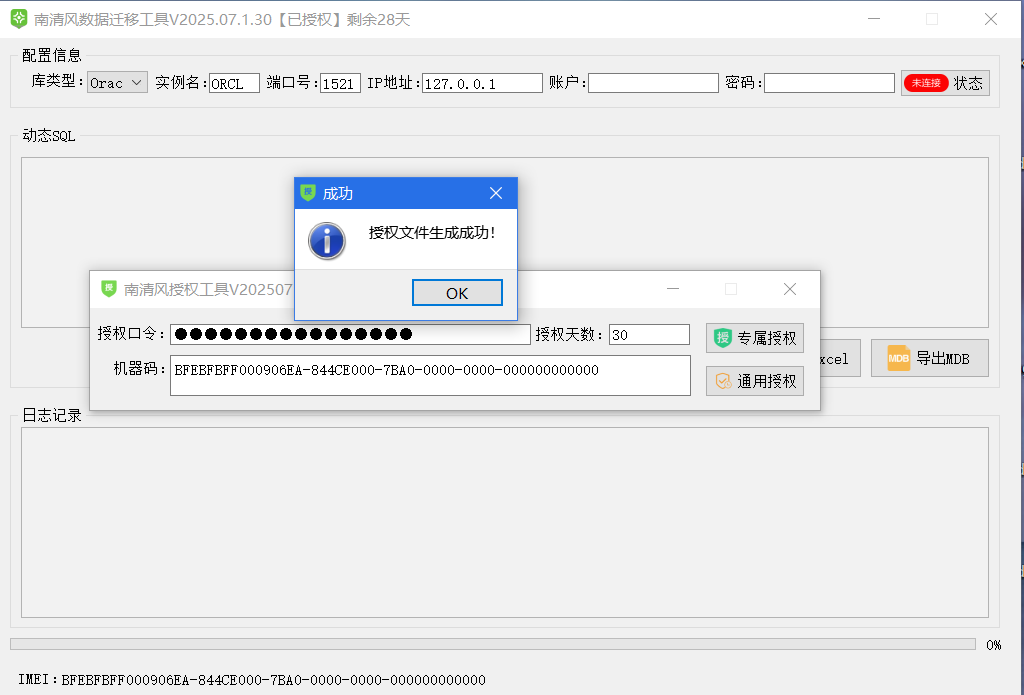This screenshot has width=1024, height=695.
Task: Click the 机器码 machine code field
Action: 430,375
